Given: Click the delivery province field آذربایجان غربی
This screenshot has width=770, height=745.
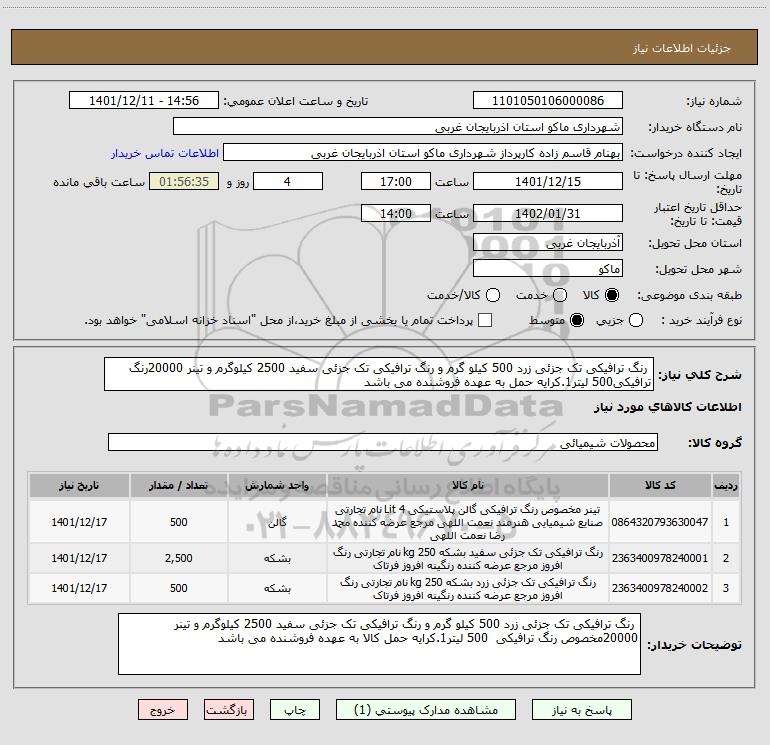Looking at the screenshot, I should click(548, 242).
